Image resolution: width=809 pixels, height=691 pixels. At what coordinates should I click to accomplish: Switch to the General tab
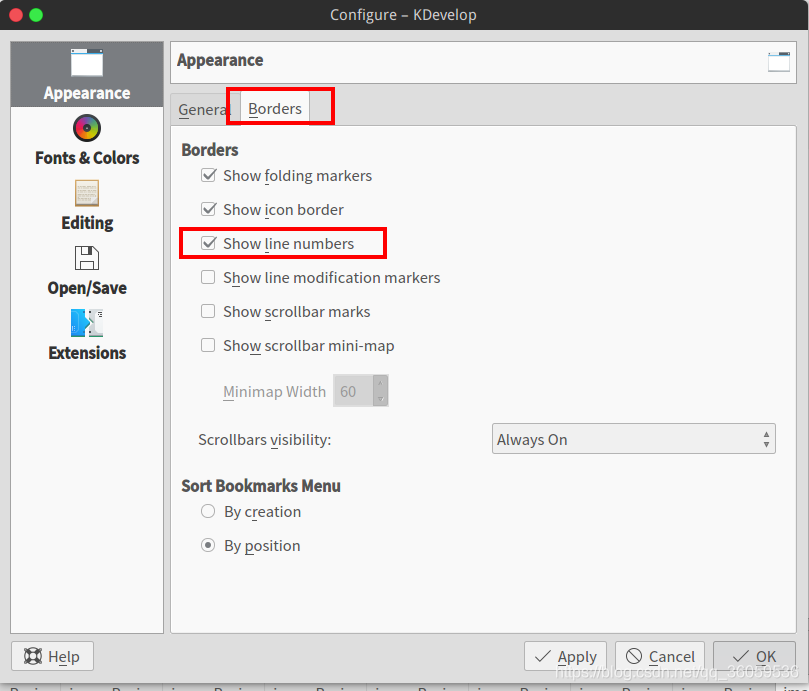(x=203, y=109)
